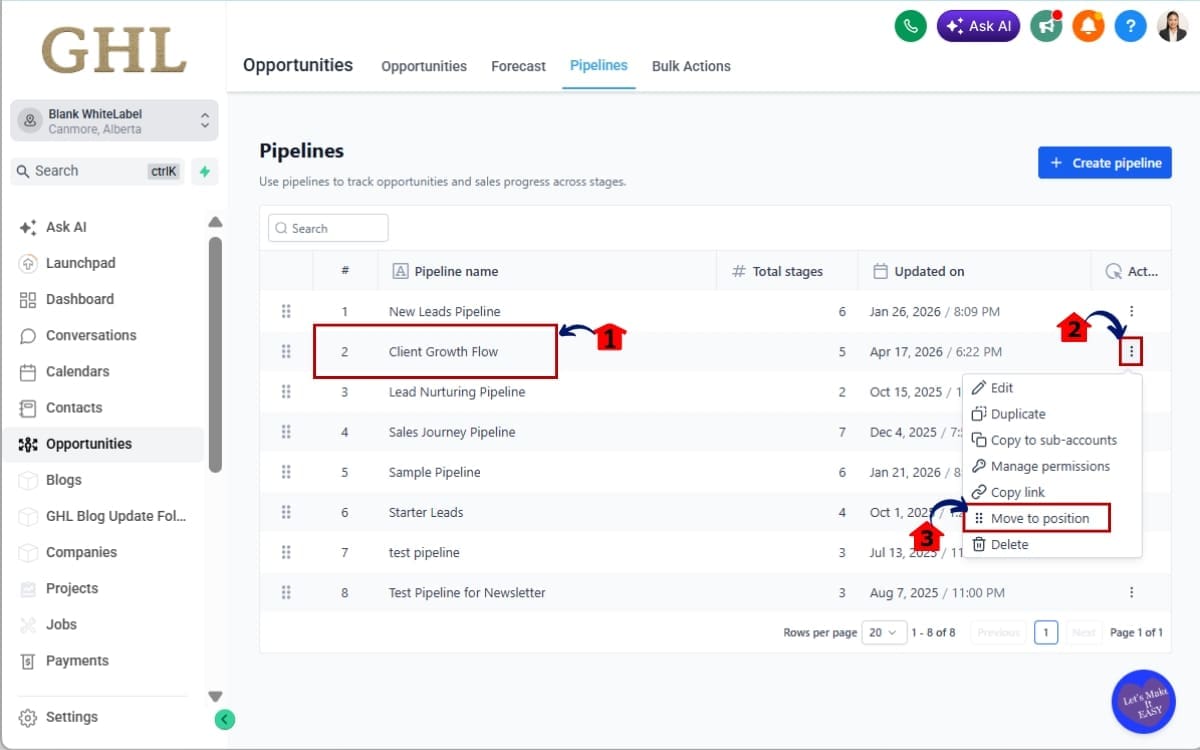Open the megaphone announcements icon
Viewport: 1200px width, 750px height.
tap(1047, 26)
